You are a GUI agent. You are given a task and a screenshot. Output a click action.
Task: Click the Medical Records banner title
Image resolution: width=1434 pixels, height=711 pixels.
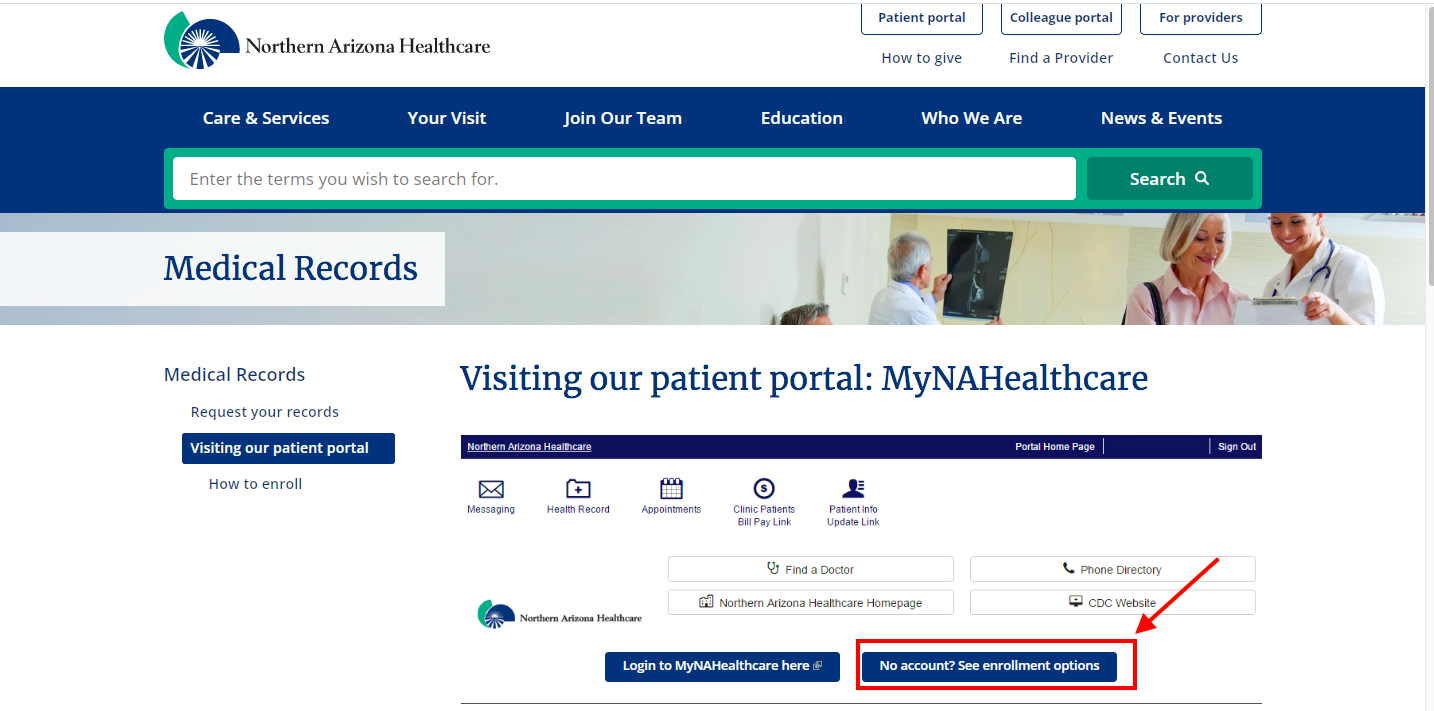[291, 268]
